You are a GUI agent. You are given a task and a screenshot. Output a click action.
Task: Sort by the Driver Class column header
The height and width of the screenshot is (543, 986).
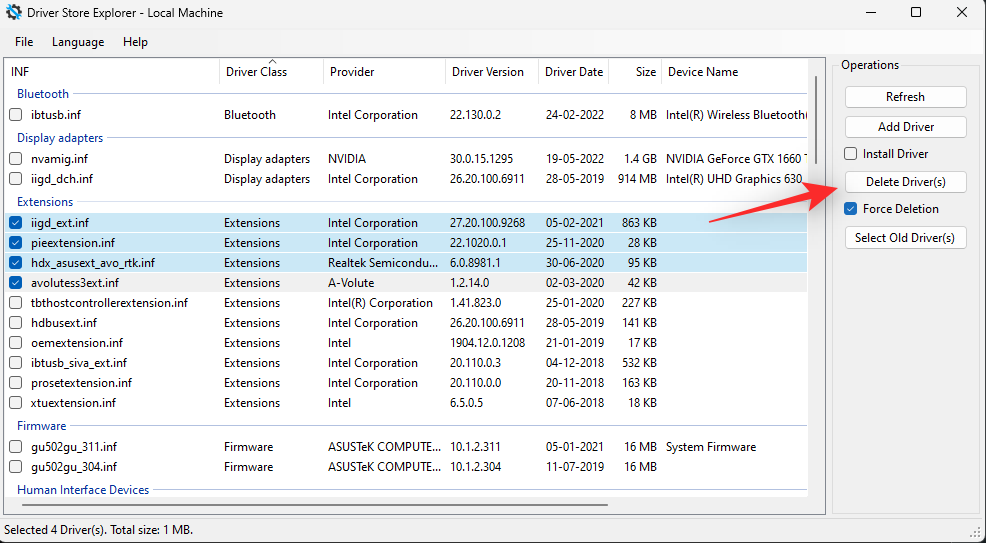[x=272, y=72]
